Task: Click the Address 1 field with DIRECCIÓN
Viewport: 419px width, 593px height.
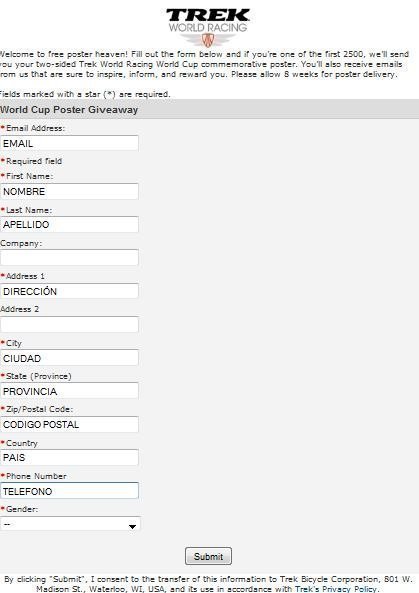Action: click(69, 291)
